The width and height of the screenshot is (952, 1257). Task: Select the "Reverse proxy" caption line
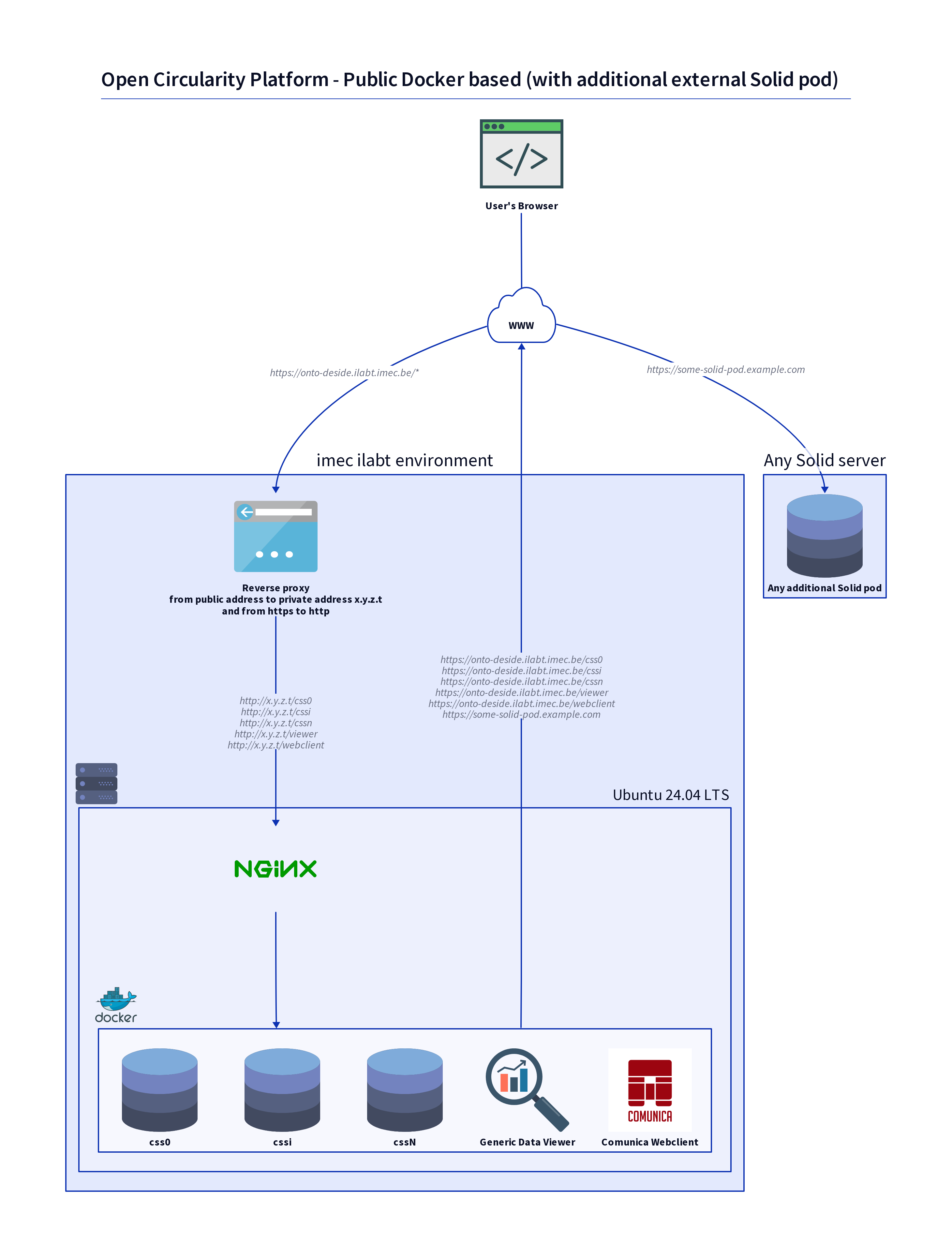click(x=275, y=587)
